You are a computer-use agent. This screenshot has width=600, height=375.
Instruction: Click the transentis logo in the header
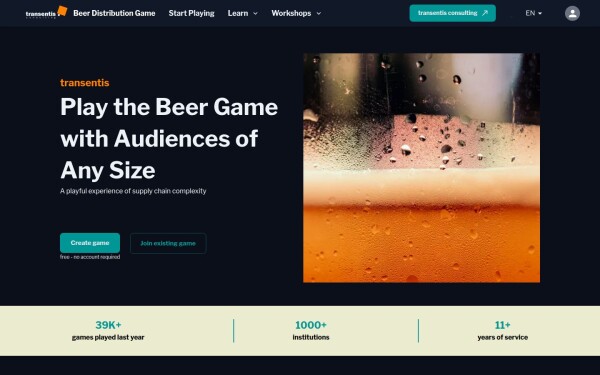pyautogui.click(x=46, y=13)
